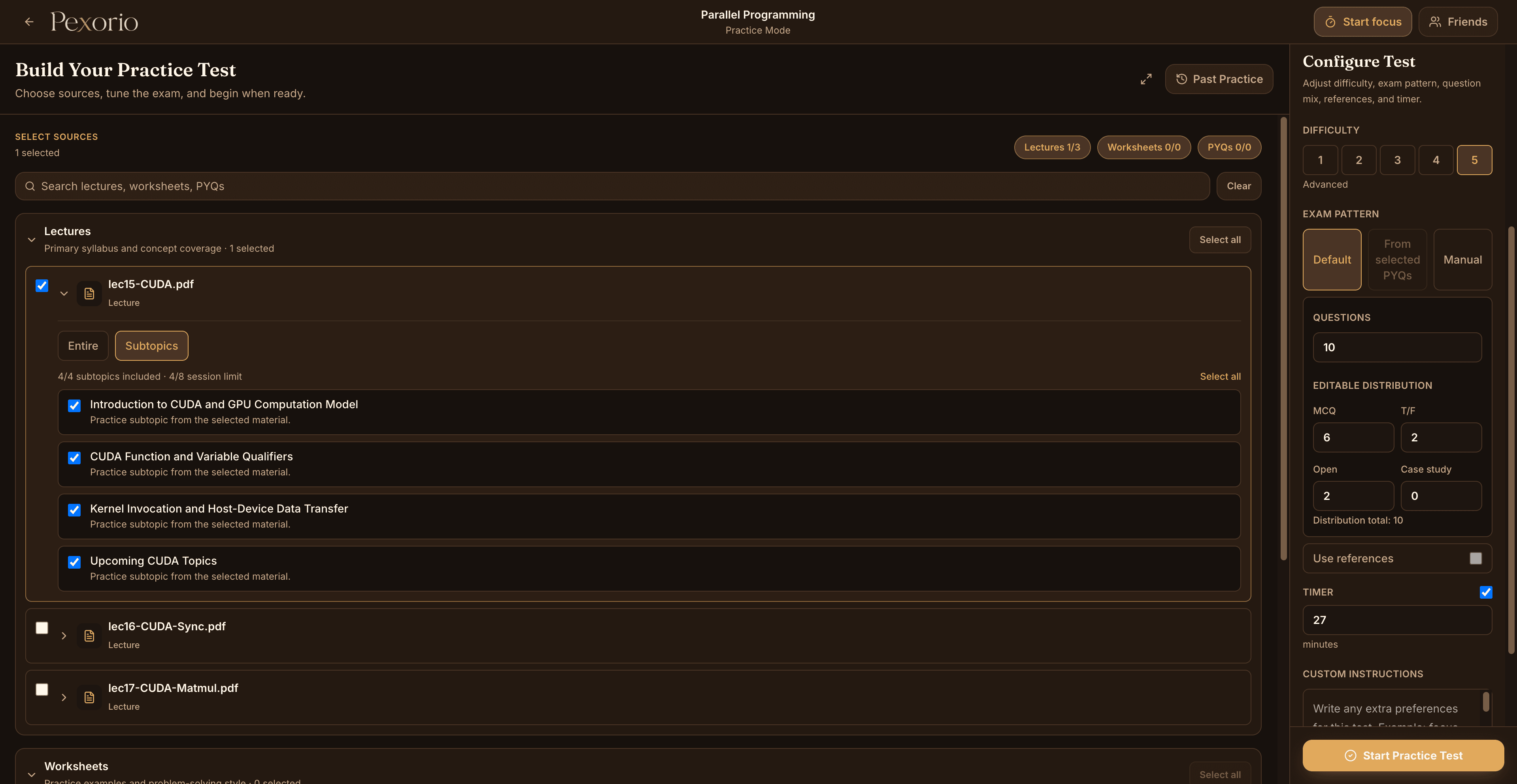Set difficulty to 2
1517x784 pixels.
click(x=1359, y=160)
